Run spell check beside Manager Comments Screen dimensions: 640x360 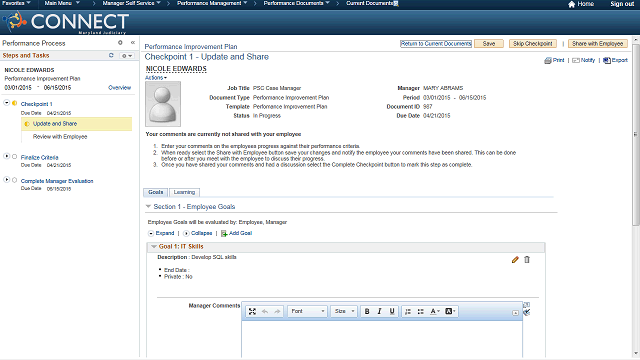(x=527, y=312)
